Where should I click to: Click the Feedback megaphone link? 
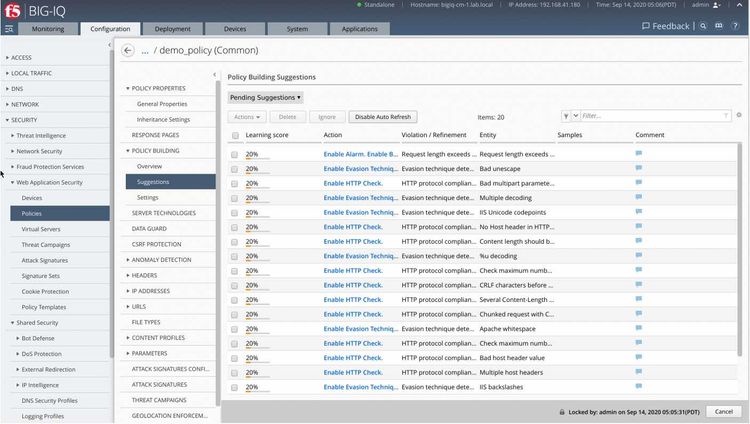[665, 27]
